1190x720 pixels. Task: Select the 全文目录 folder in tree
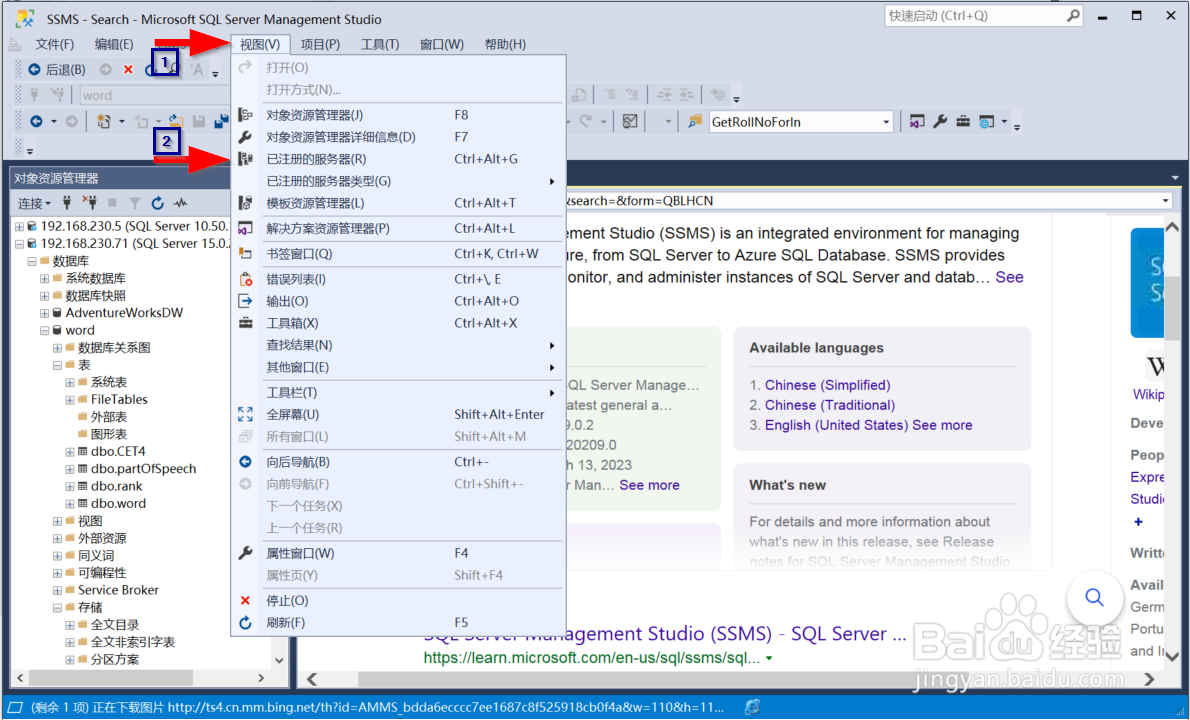point(115,625)
